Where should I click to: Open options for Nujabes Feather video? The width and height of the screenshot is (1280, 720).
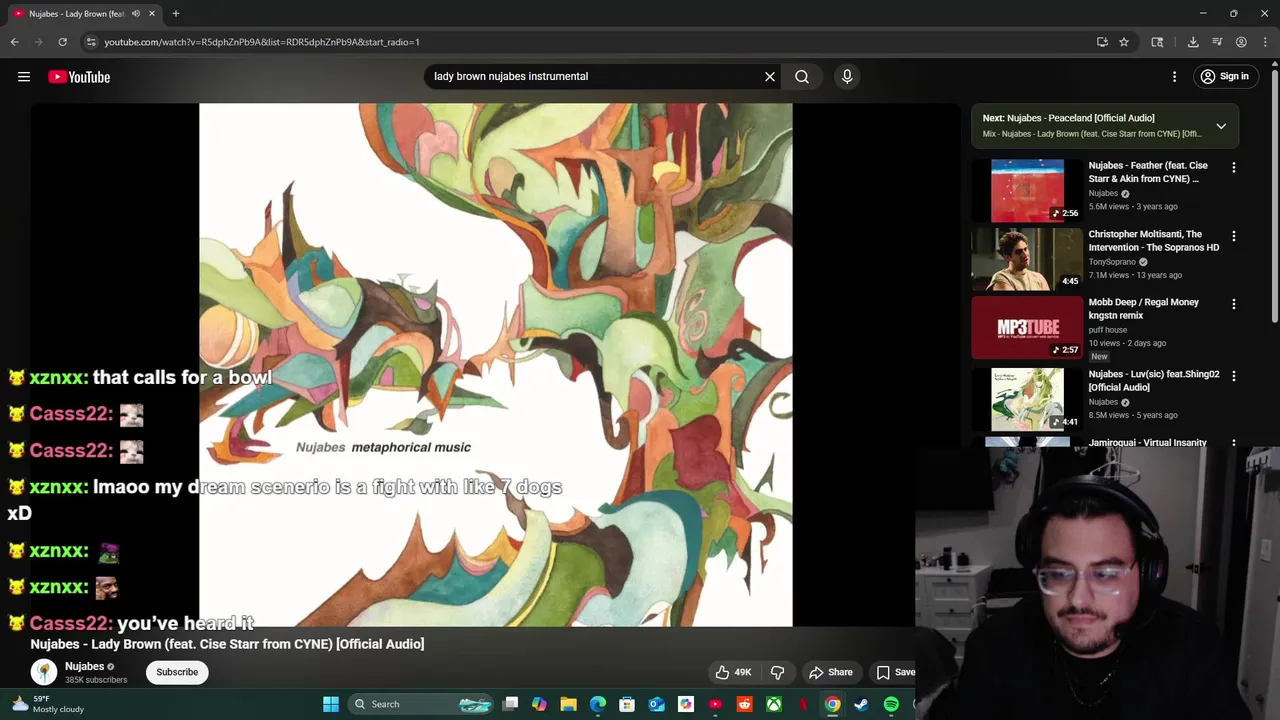pos(1234,168)
